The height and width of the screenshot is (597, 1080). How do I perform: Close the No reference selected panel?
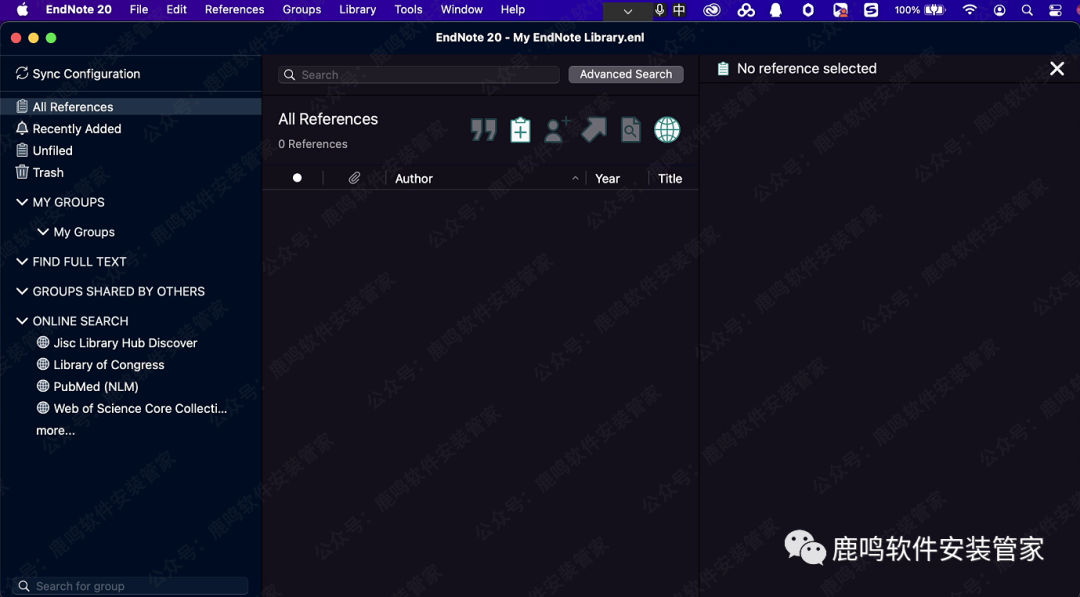pyautogui.click(x=1057, y=69)
